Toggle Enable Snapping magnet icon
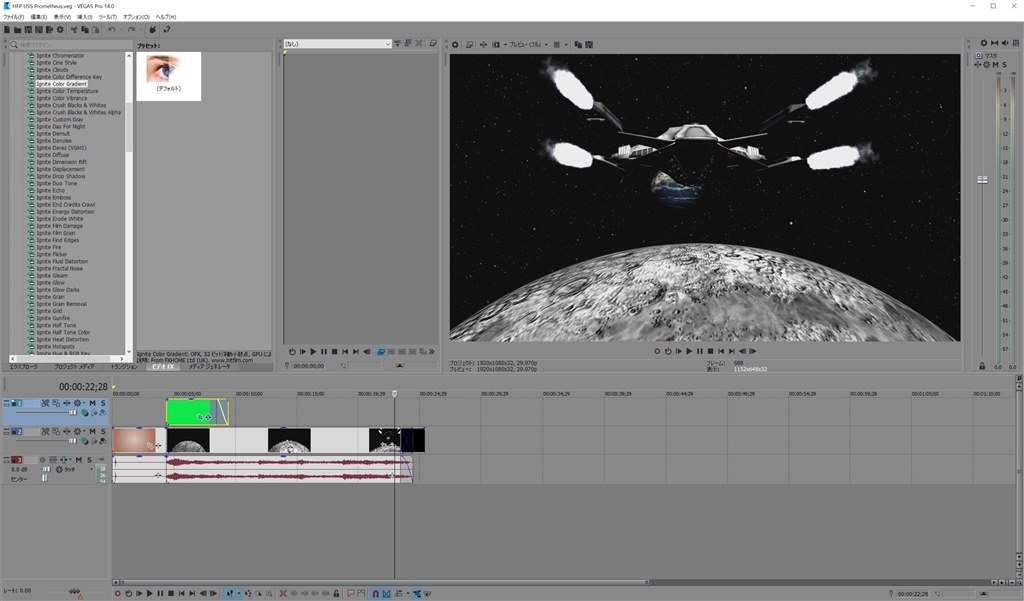The image size is (1024, 601). [376, 593]
